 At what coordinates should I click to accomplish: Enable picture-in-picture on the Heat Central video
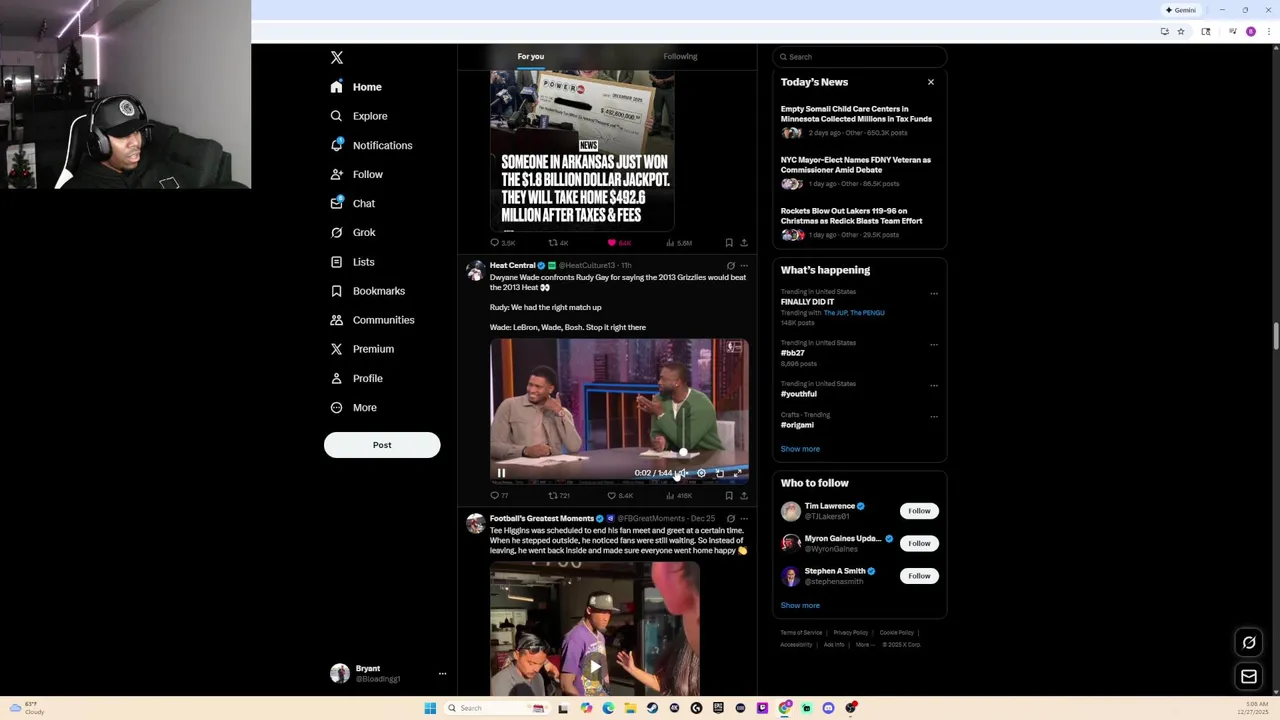pos(720,473)
